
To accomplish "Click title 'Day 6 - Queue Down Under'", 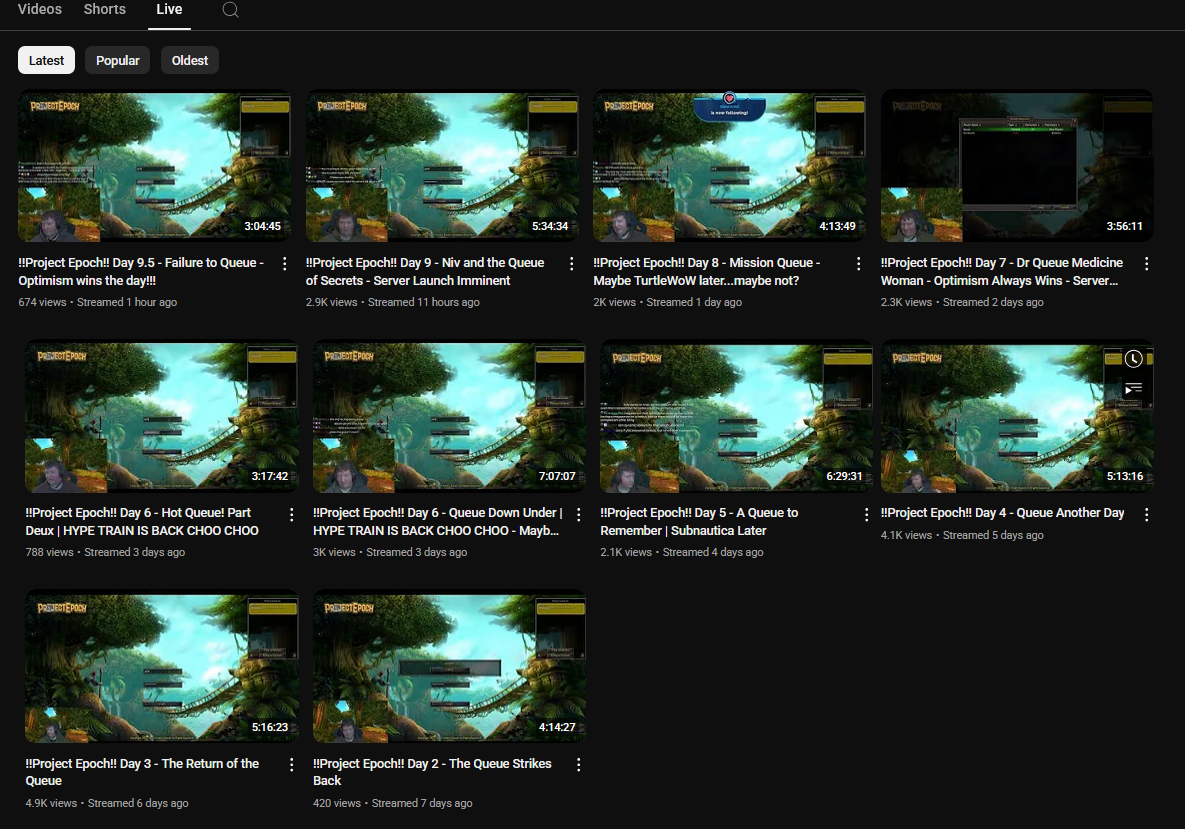I will tap(438, 521).
